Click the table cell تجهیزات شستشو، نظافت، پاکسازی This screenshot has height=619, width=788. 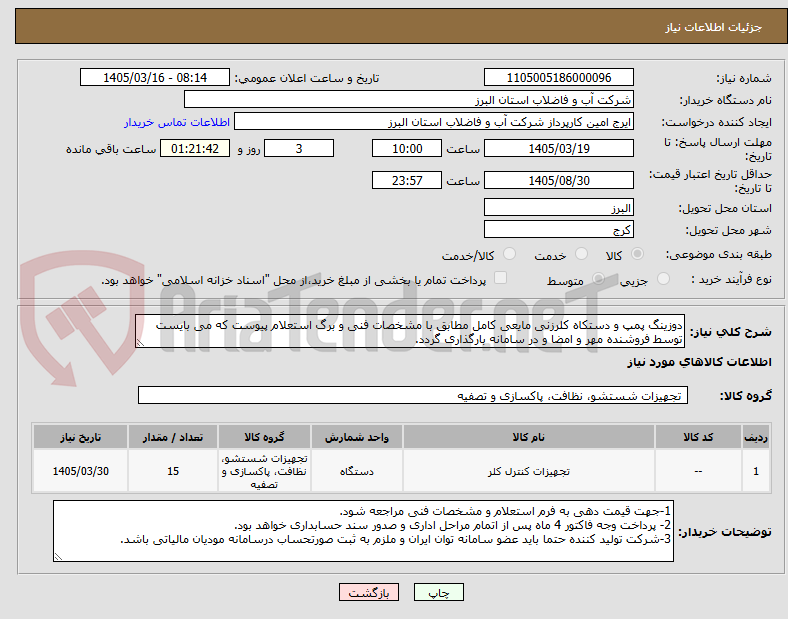click(264, 471)
